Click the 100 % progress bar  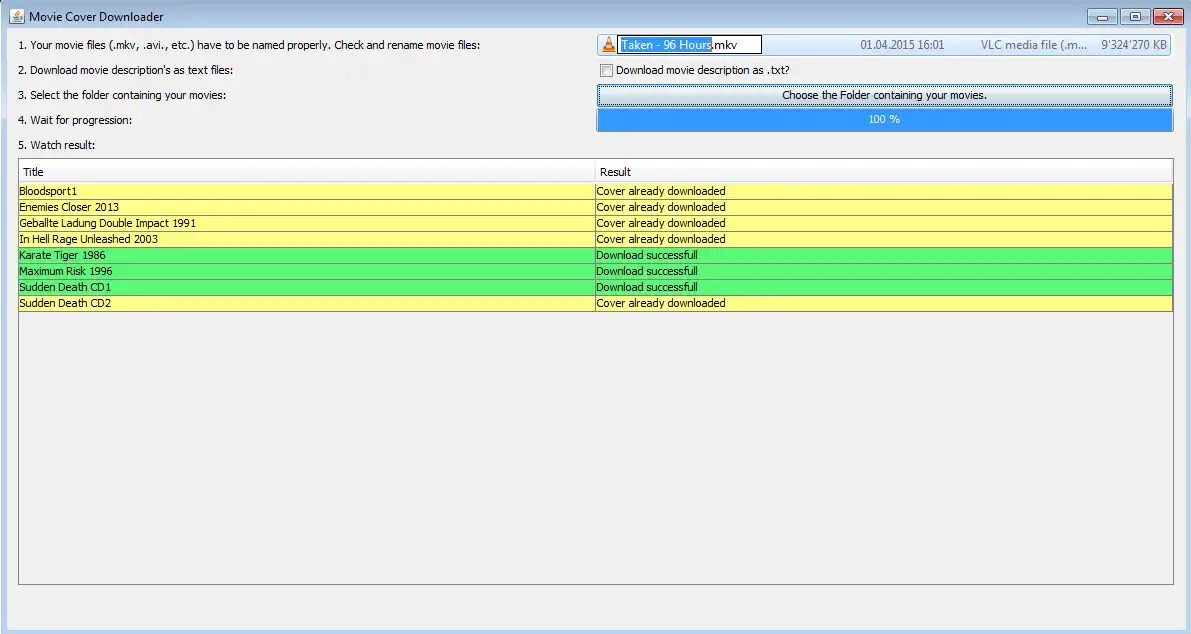[x=885, y=119]
